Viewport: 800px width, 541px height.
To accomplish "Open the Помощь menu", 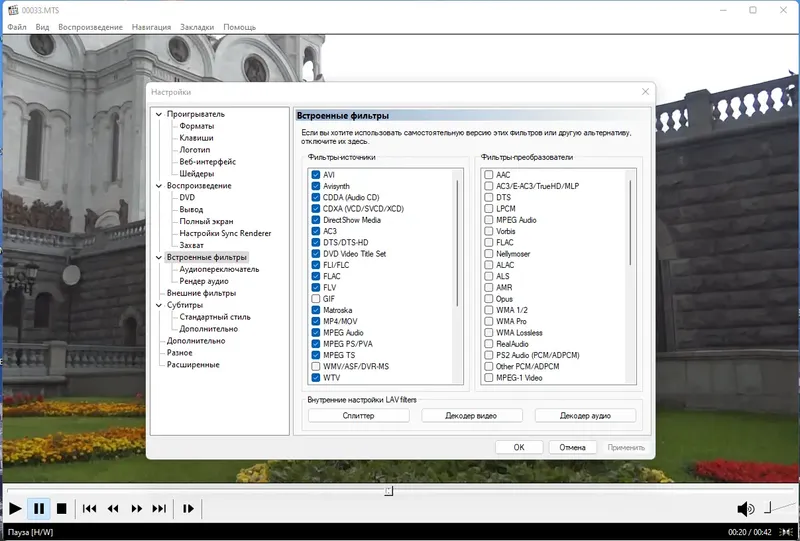I will click(x=239, y=27).
